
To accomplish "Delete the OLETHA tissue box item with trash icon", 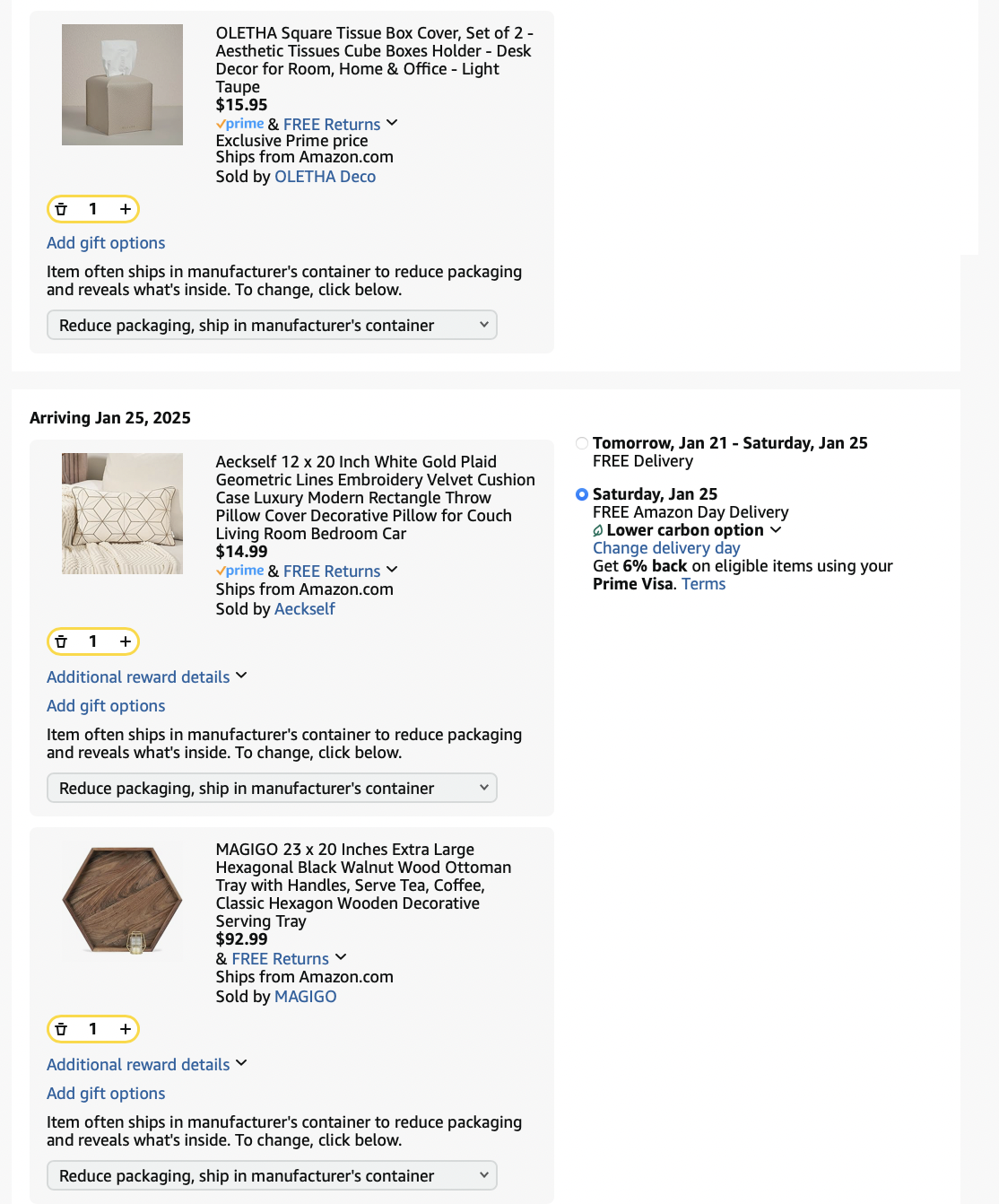I will click(x=61, y=209).
